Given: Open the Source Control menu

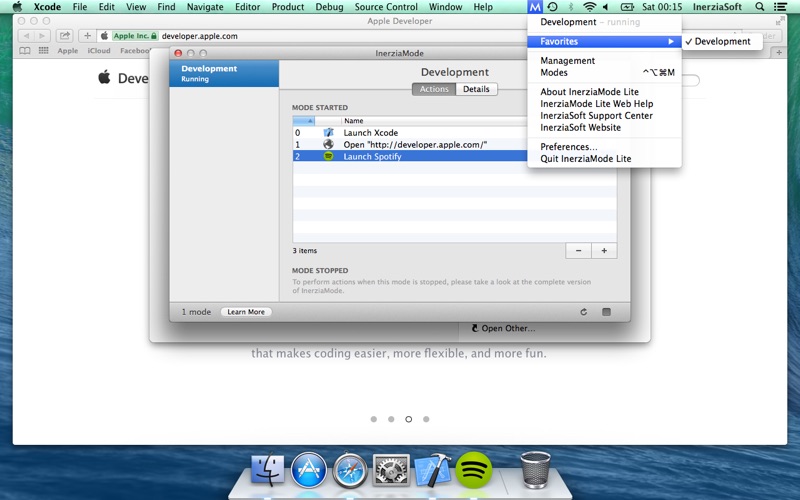Looking at the screenshot, I should pyautogui.click(x=386, y=7).
